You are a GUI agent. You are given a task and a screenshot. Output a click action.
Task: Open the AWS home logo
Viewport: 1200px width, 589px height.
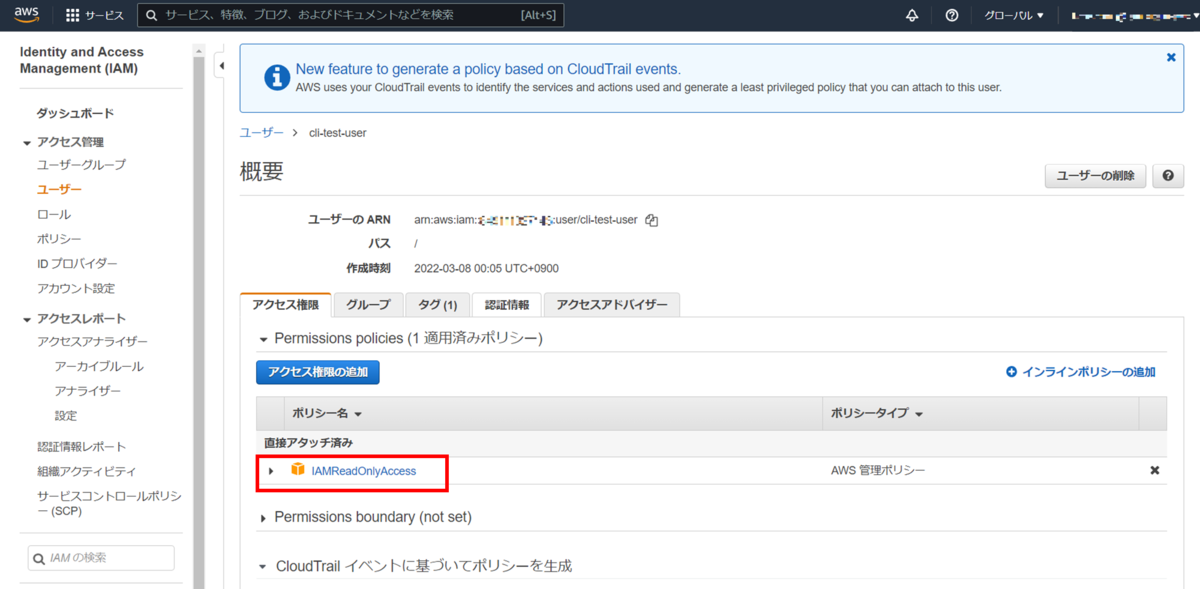coord(26,15)
